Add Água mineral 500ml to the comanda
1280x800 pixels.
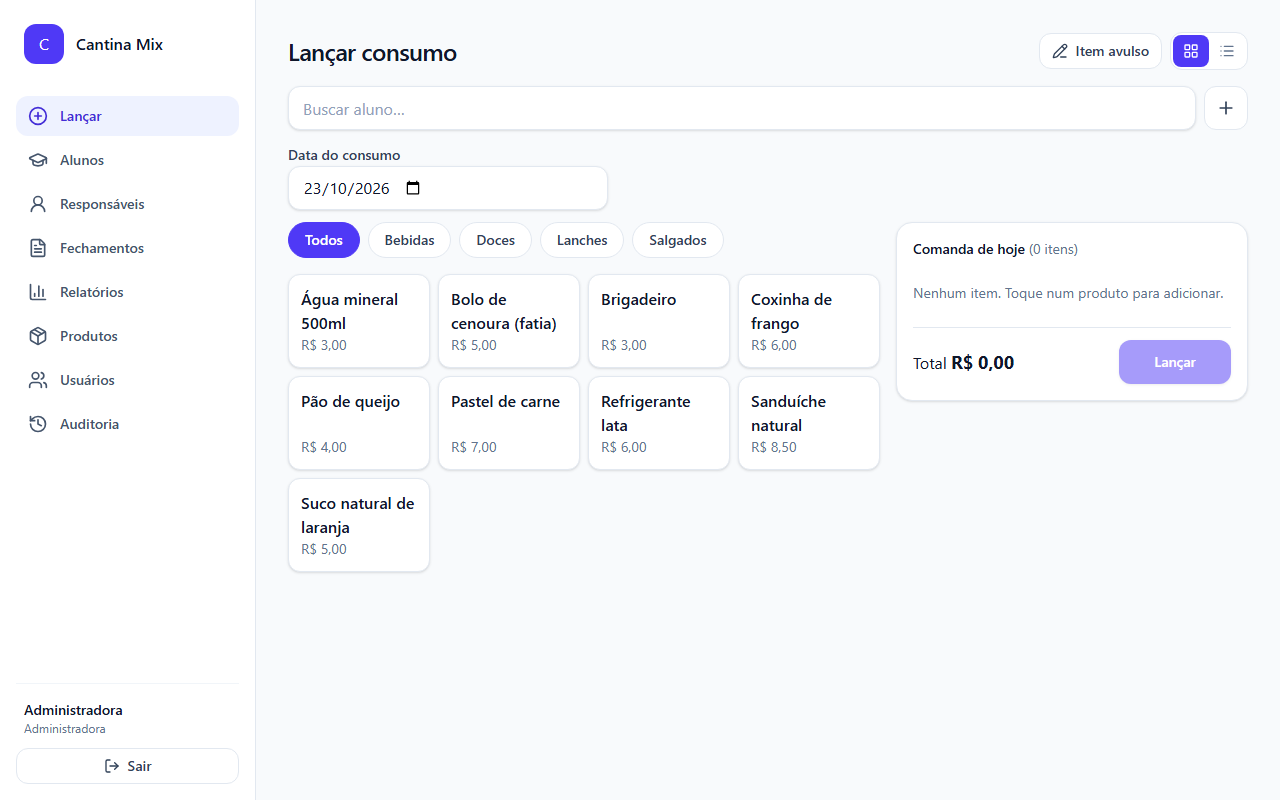(359, 321)
